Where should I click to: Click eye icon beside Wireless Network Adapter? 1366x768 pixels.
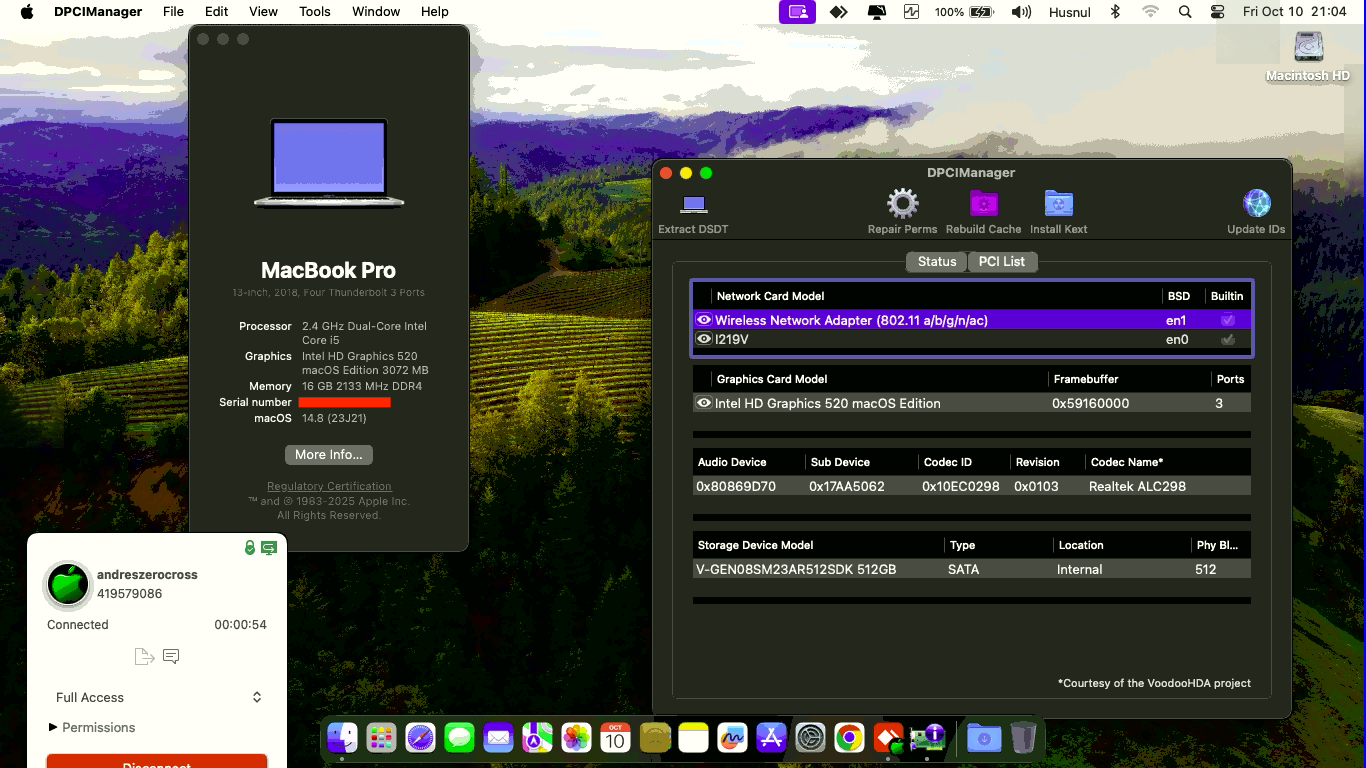click(x=704, y=320)
